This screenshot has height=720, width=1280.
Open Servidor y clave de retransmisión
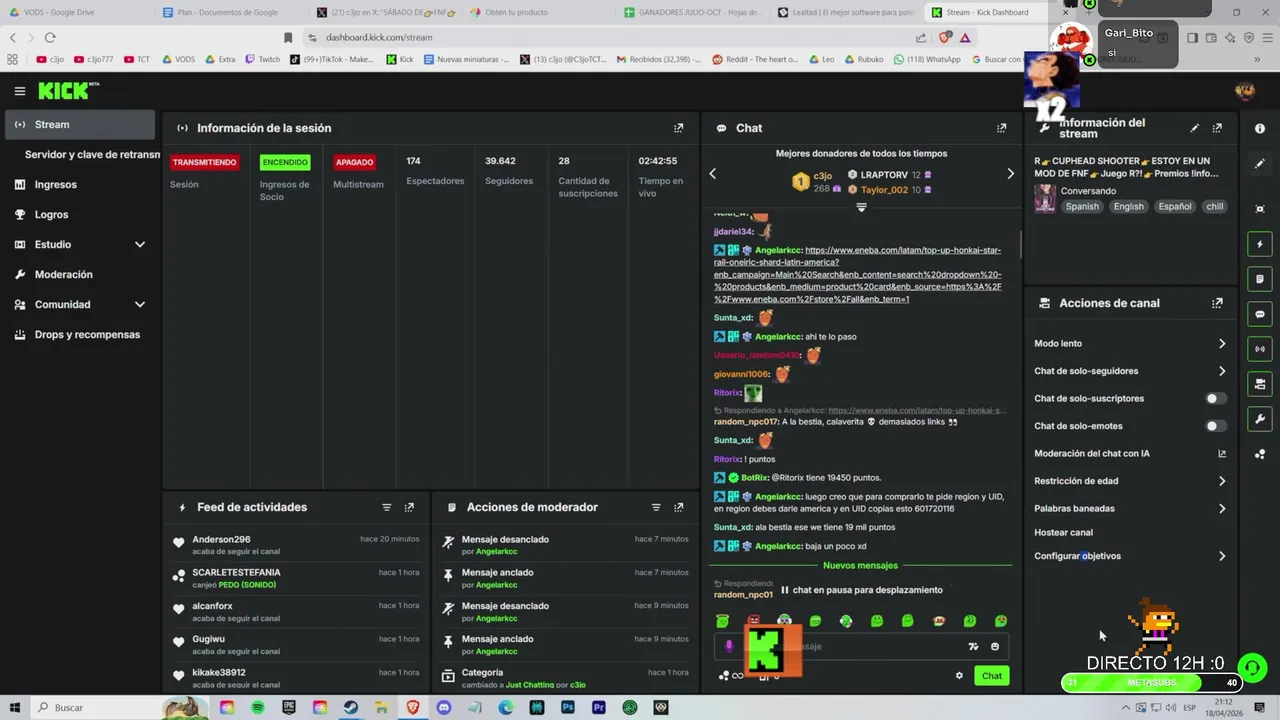pos(91,154)
